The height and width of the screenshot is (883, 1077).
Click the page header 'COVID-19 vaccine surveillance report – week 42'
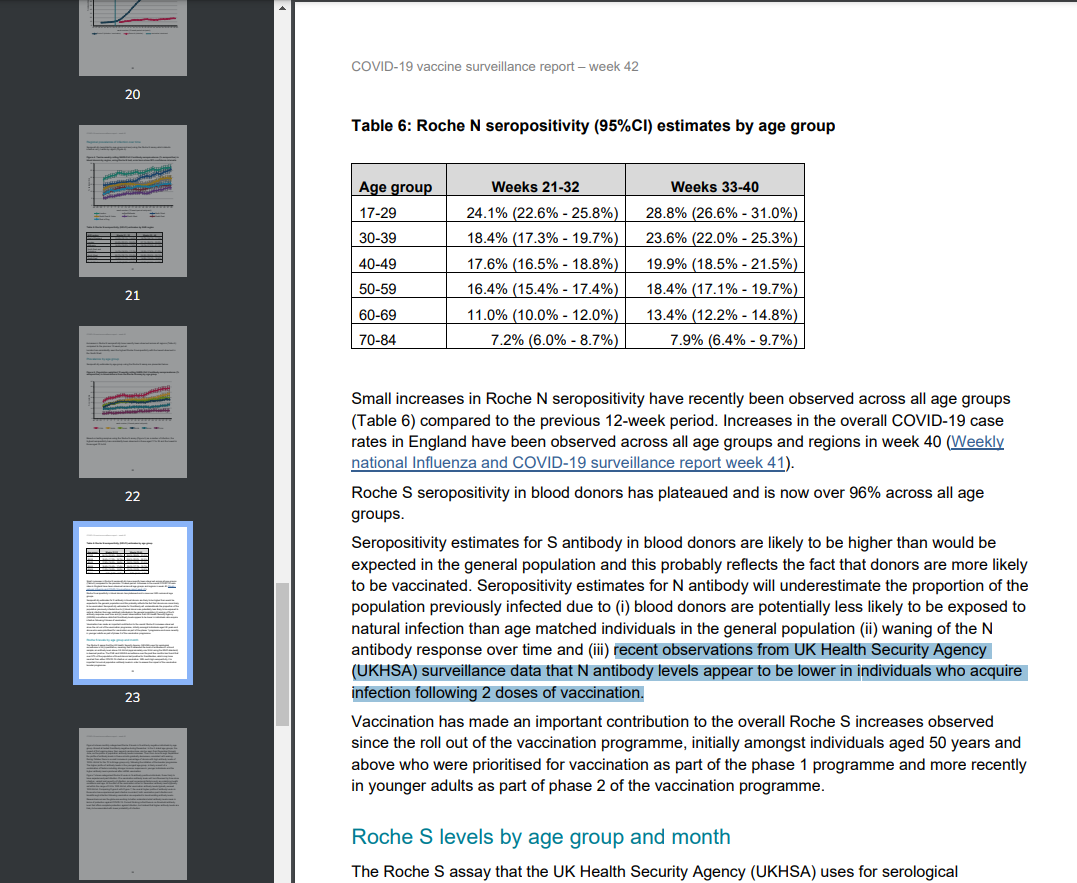495,67
